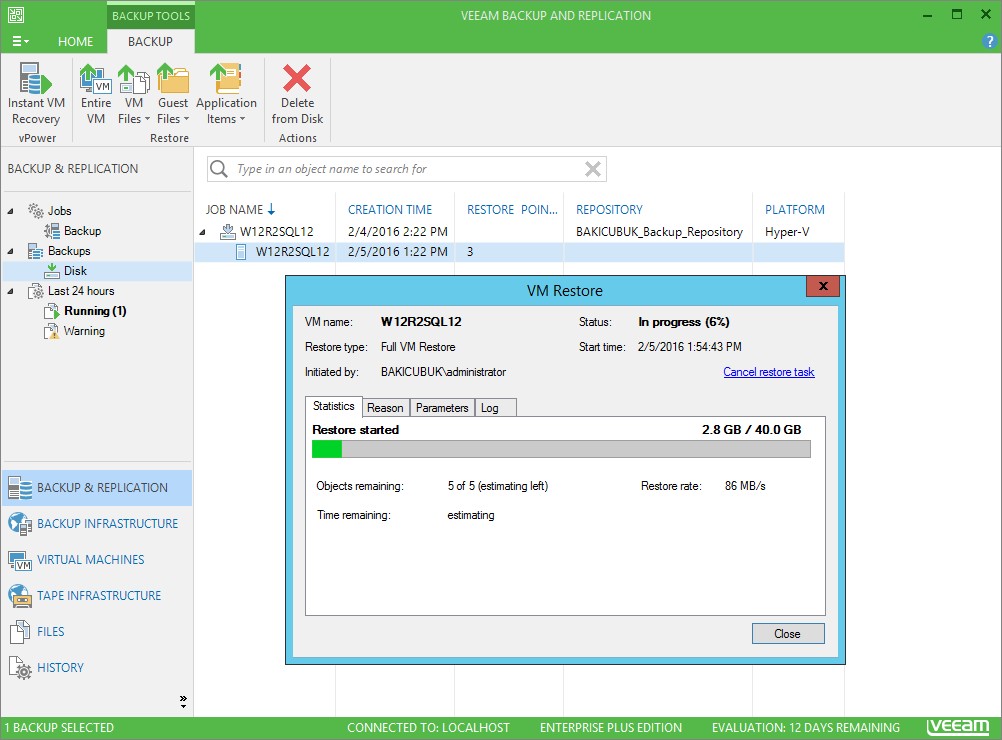Open BACKUP INFRASTRUCTURE view
The height and width of the screenshot is (740, 1002).
click(x=97, y=524)
